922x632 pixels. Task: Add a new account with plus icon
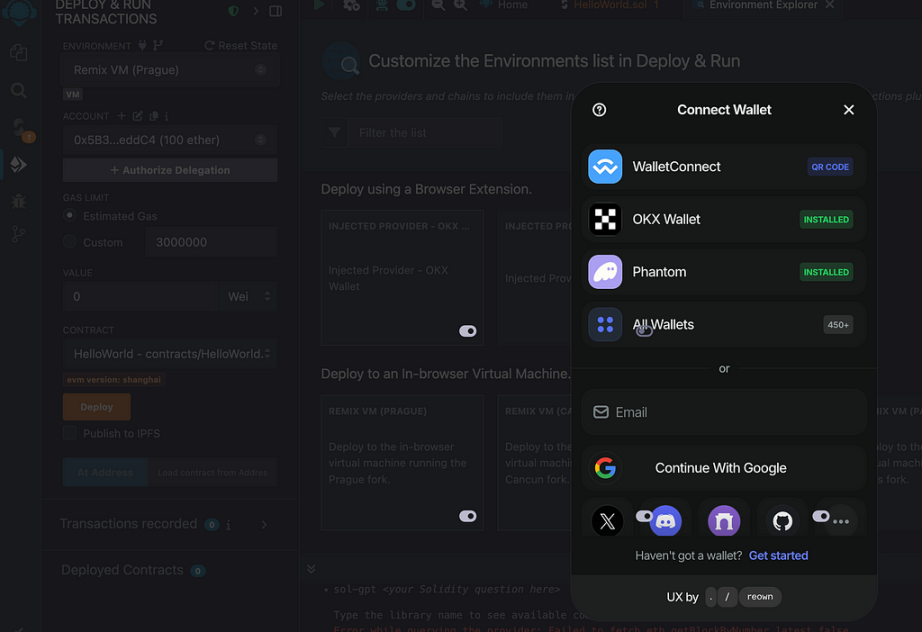122,116
